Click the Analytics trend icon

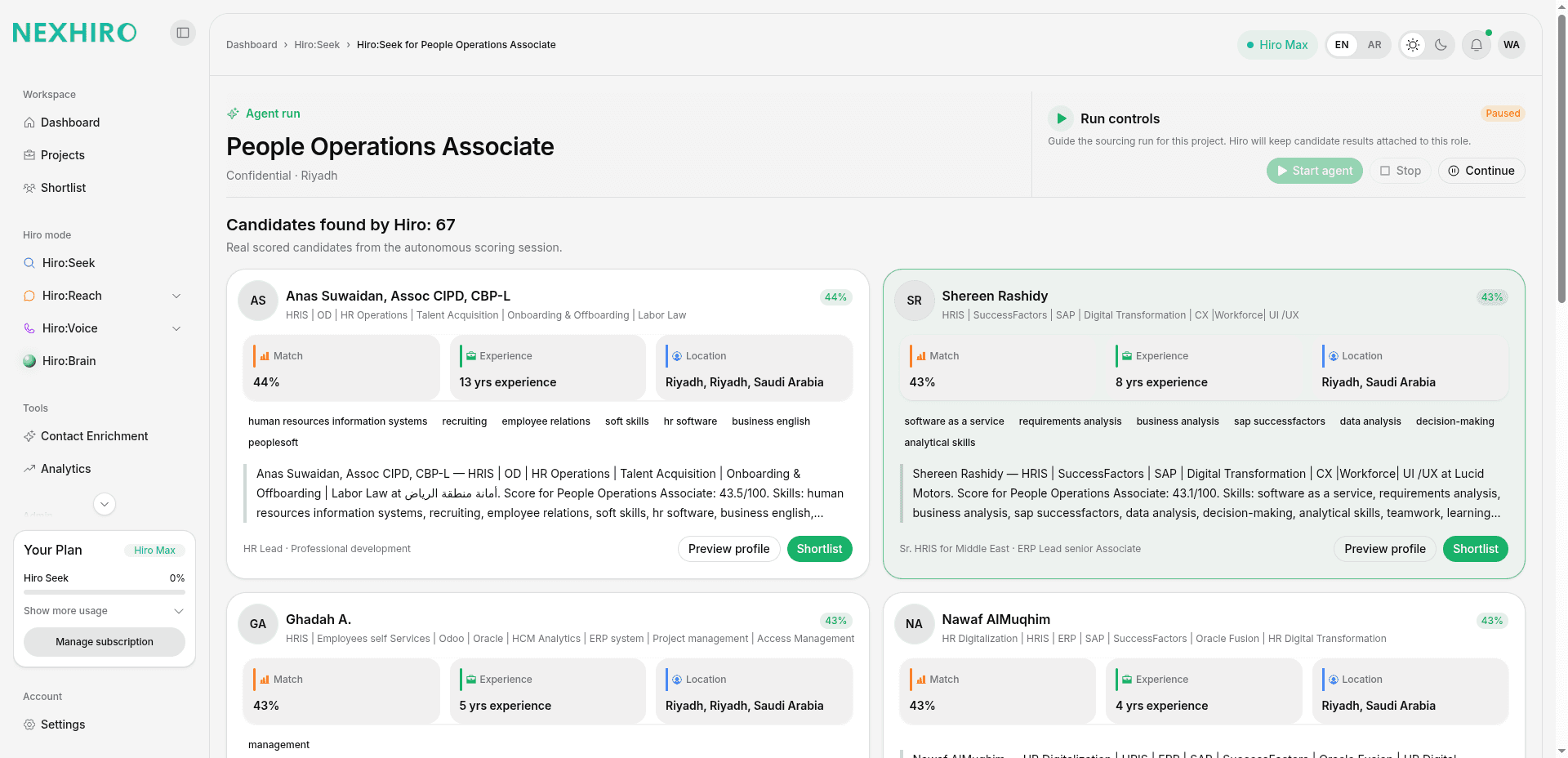point(29,469)
